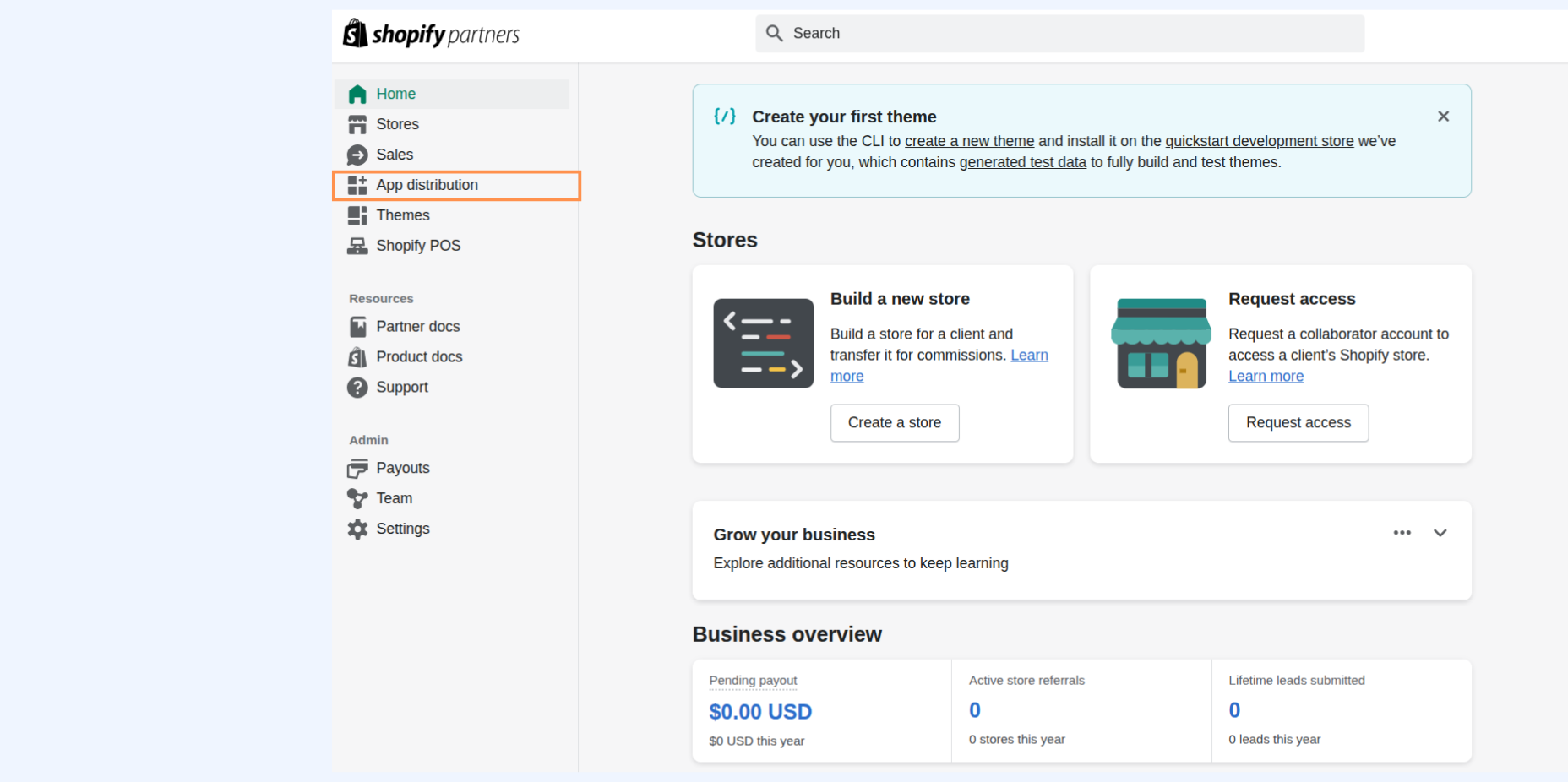Click the Active store referrals label
Image resolution: width=1568 pixels, height=782 pixels.
click(x=1026, y=681)
